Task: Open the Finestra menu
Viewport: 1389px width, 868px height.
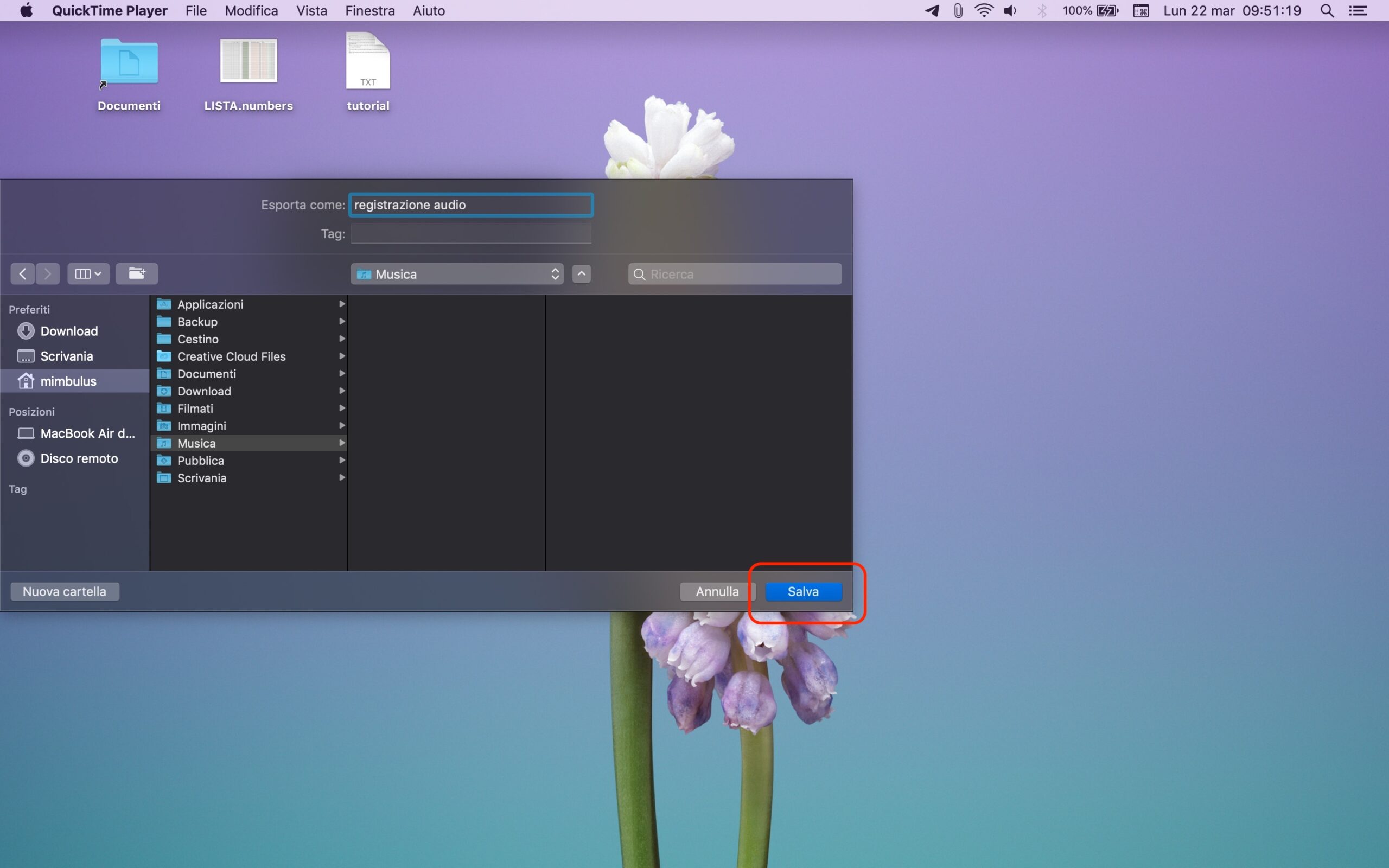Action: 369,10
